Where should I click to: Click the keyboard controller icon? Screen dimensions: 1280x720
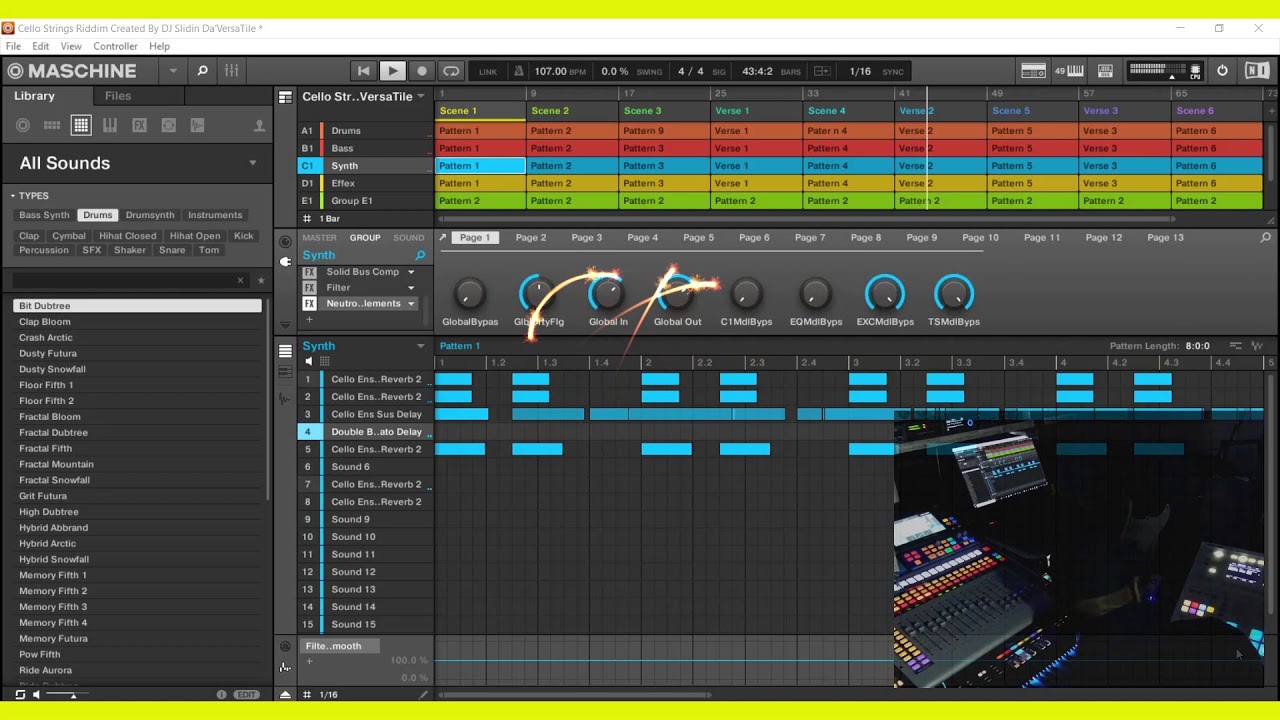click(1075, 71)
